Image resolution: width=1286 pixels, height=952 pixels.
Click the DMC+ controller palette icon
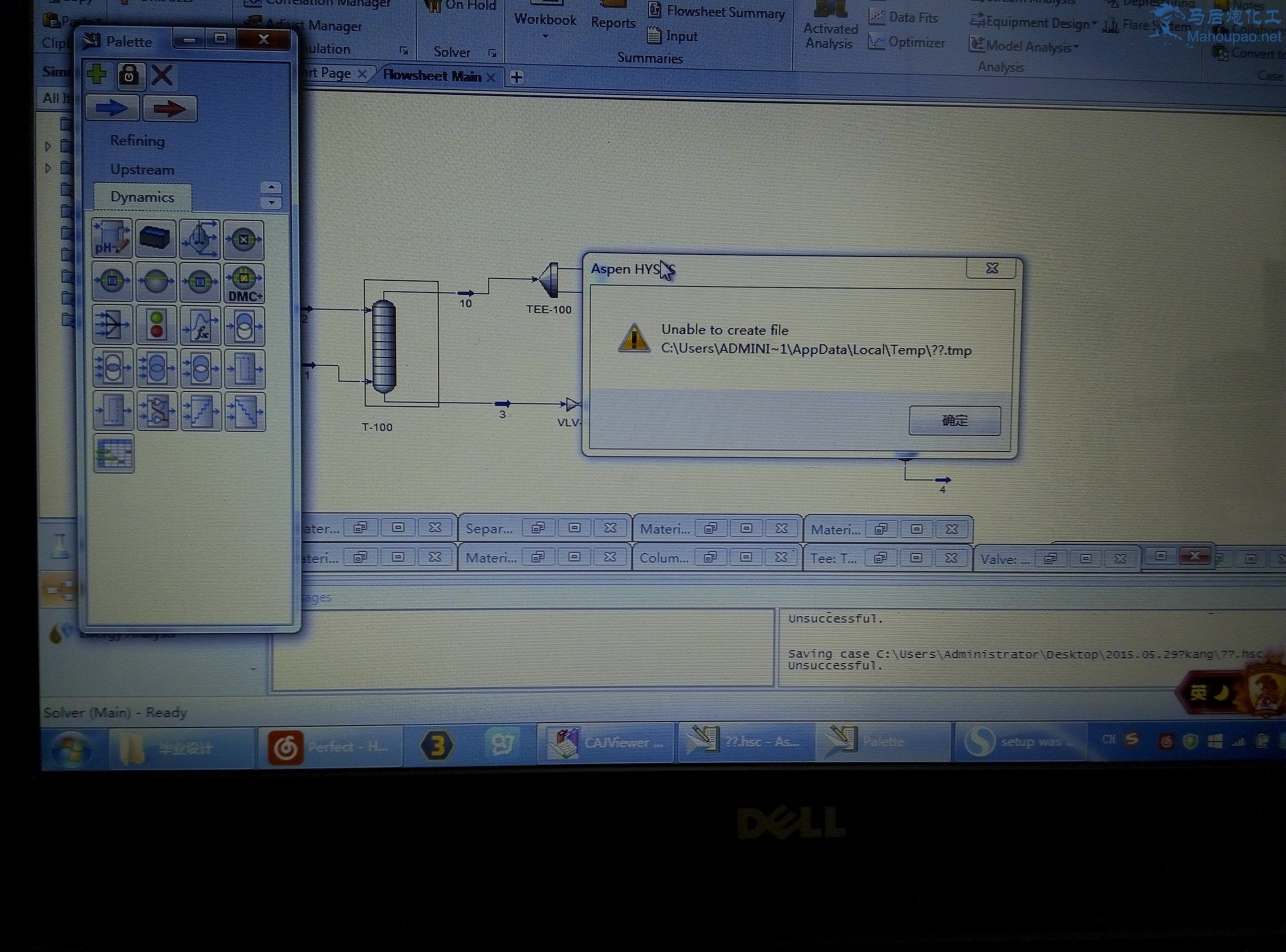coord(244,283)
